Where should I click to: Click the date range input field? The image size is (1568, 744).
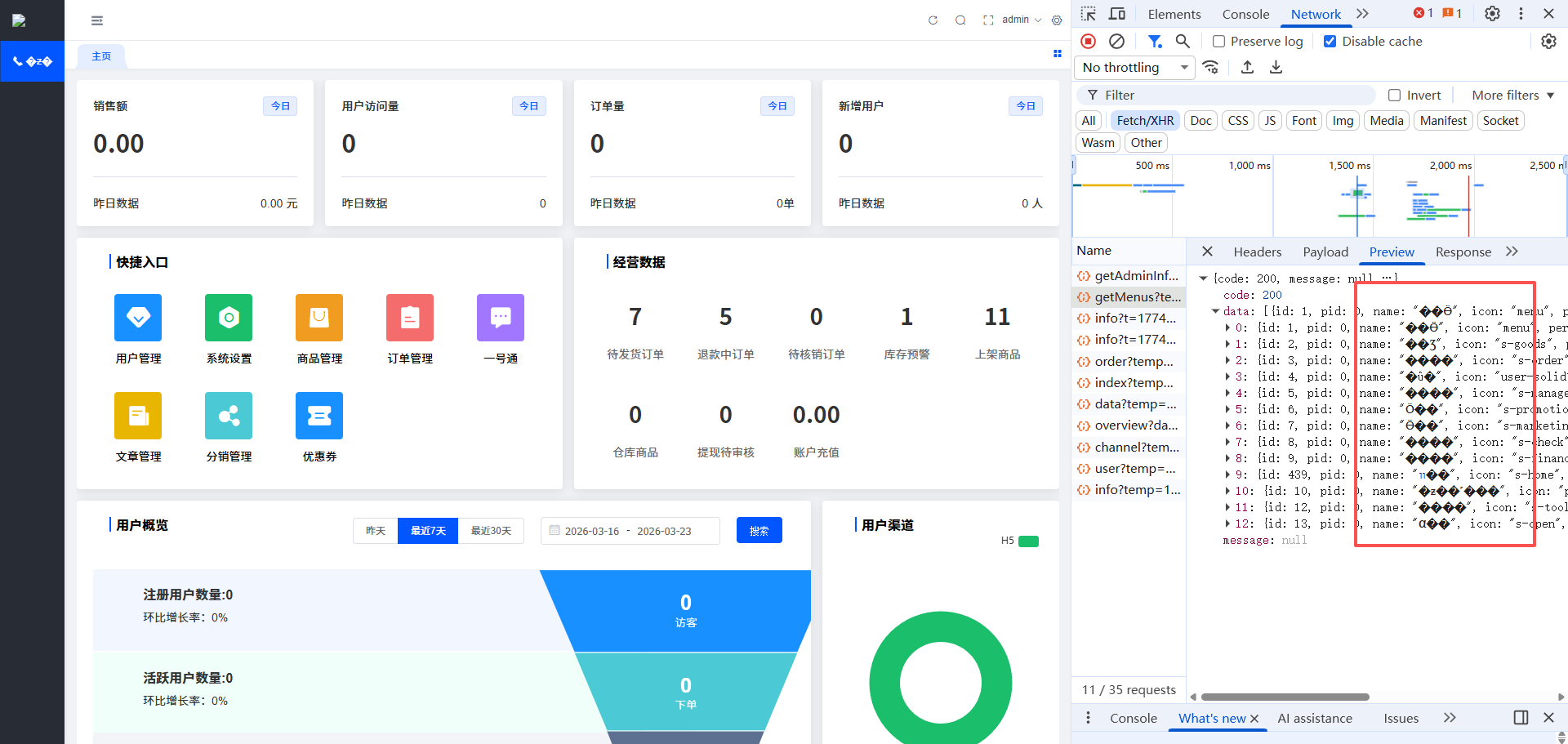coord(630,531)
